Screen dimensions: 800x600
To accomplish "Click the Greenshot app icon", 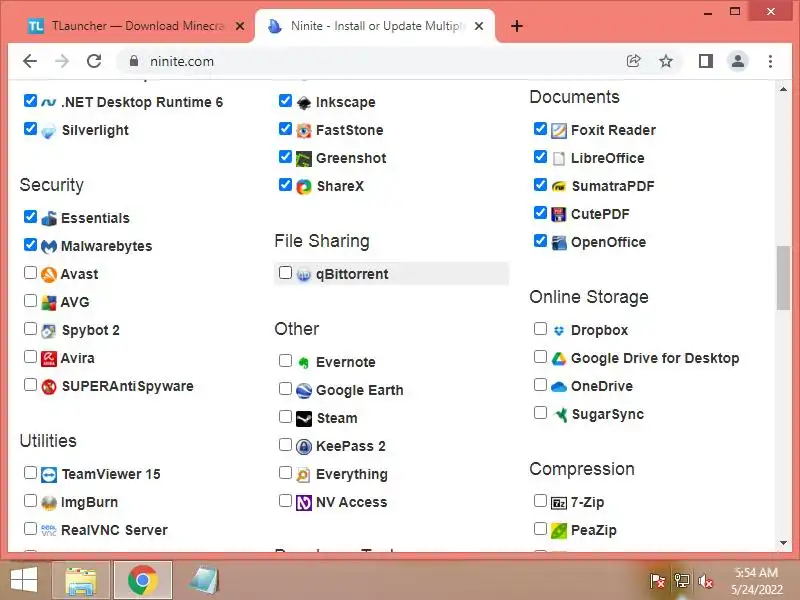I will tap(304, 159).
